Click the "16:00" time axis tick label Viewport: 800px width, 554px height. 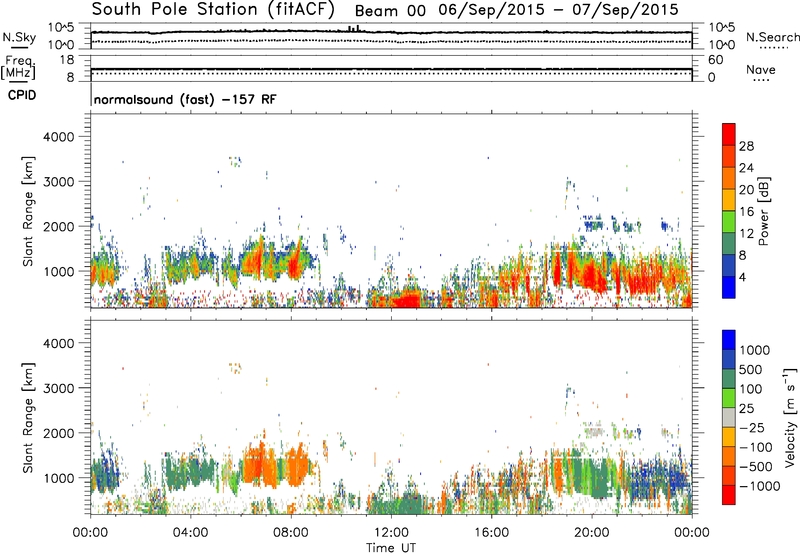pos(491,533)
